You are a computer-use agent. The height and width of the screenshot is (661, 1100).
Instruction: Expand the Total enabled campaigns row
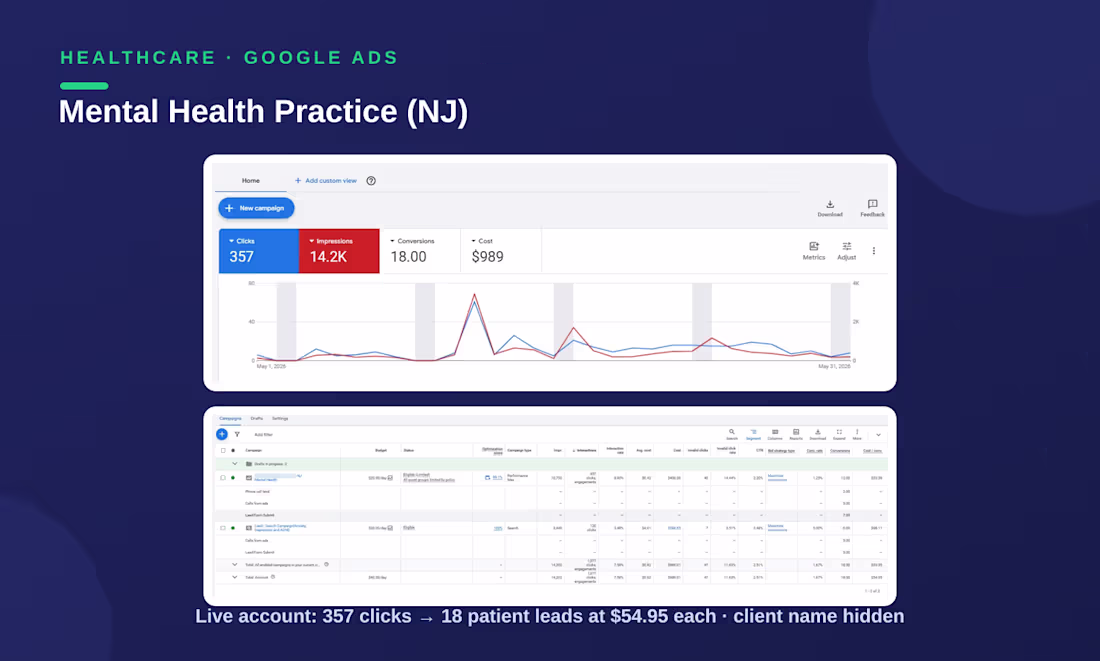point(234,564)
